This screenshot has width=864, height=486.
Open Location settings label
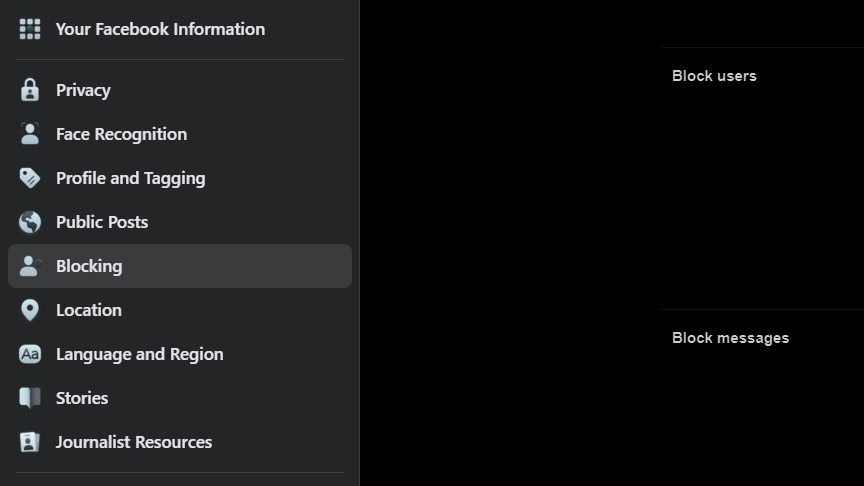click(x=89, y=310)
